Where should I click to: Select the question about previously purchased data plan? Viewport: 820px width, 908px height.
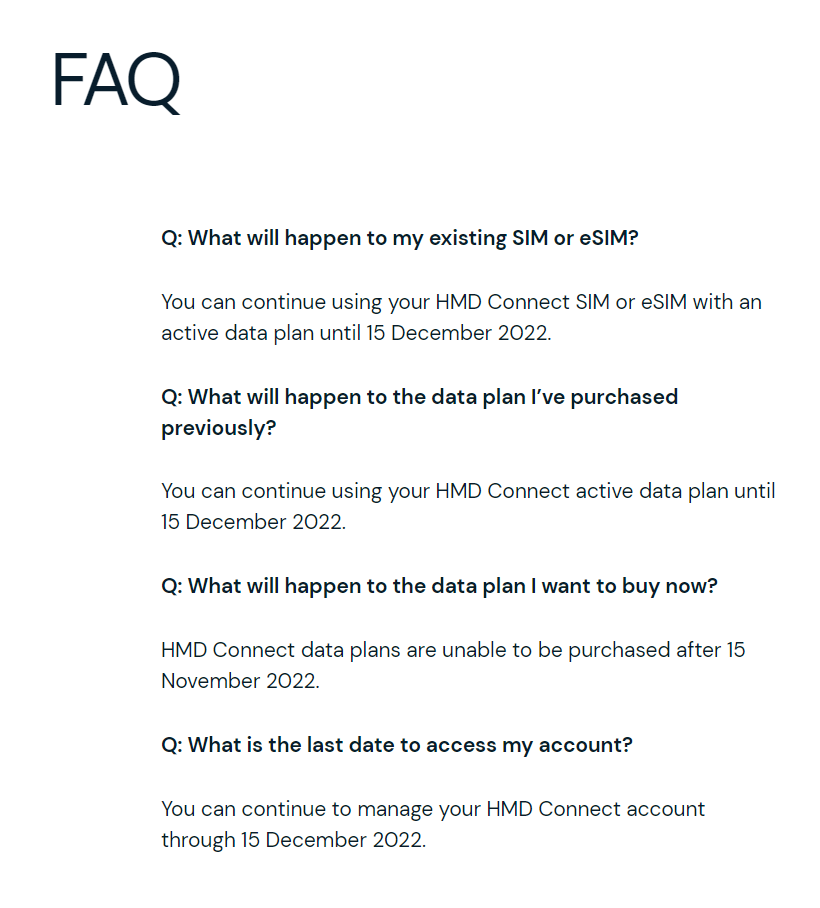tap(420, 412)
